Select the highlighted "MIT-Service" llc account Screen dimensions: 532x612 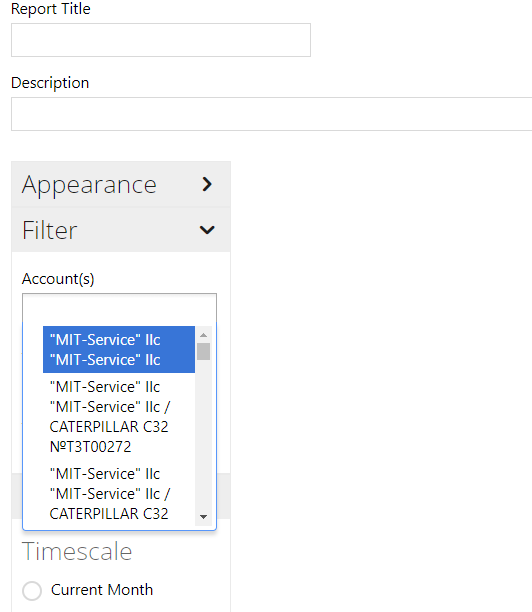119,349
